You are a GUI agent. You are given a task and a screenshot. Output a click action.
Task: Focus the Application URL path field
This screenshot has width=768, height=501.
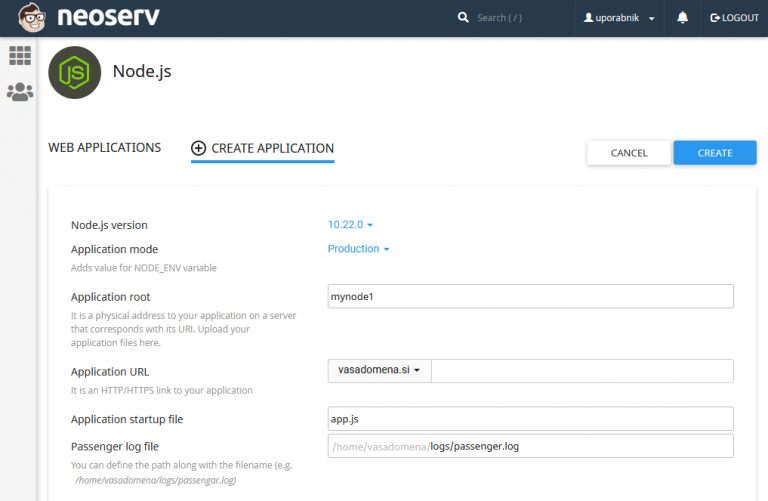tap(582, 371)
